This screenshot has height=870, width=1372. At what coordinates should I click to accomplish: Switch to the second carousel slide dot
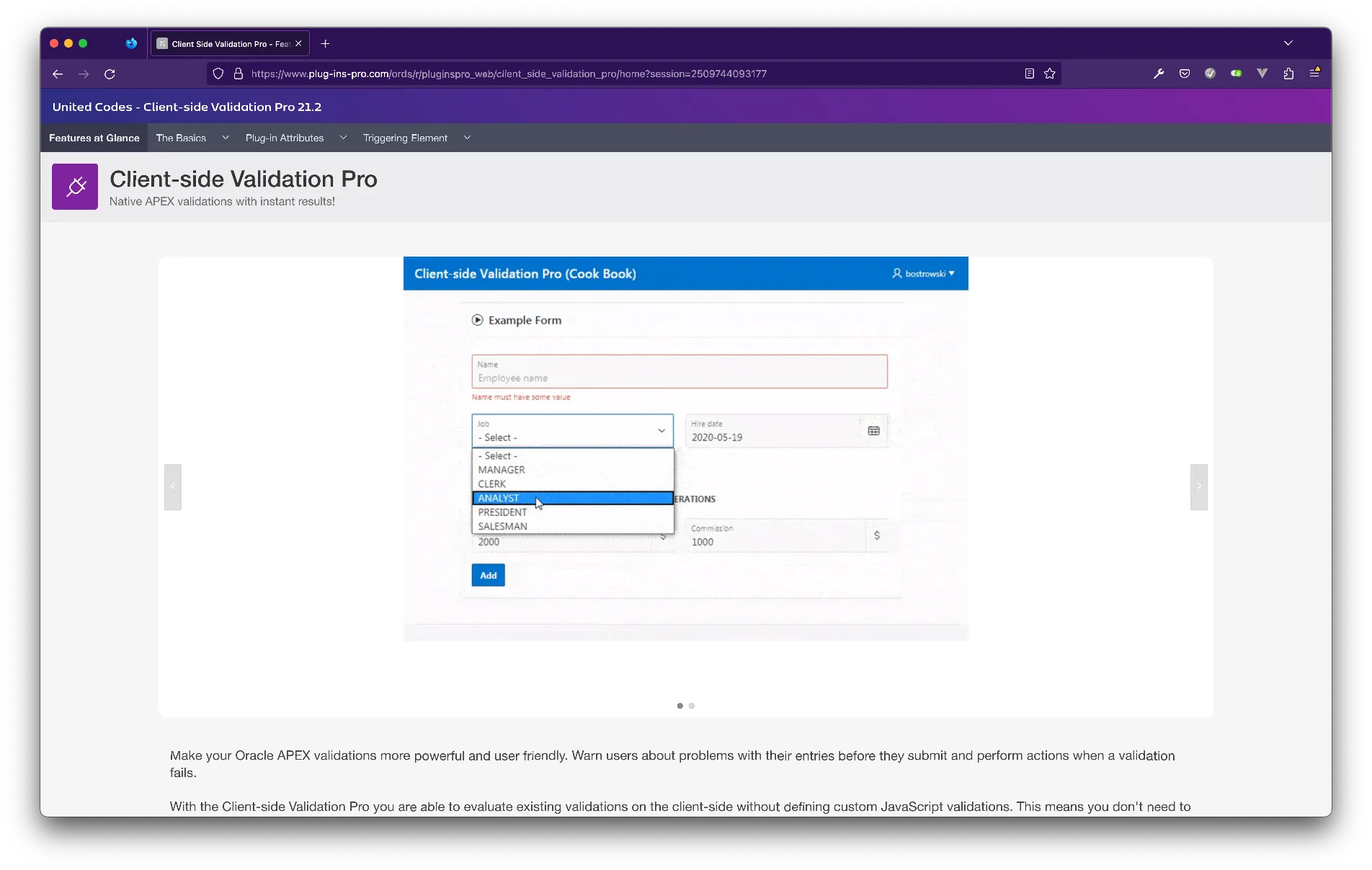point(692,706)
